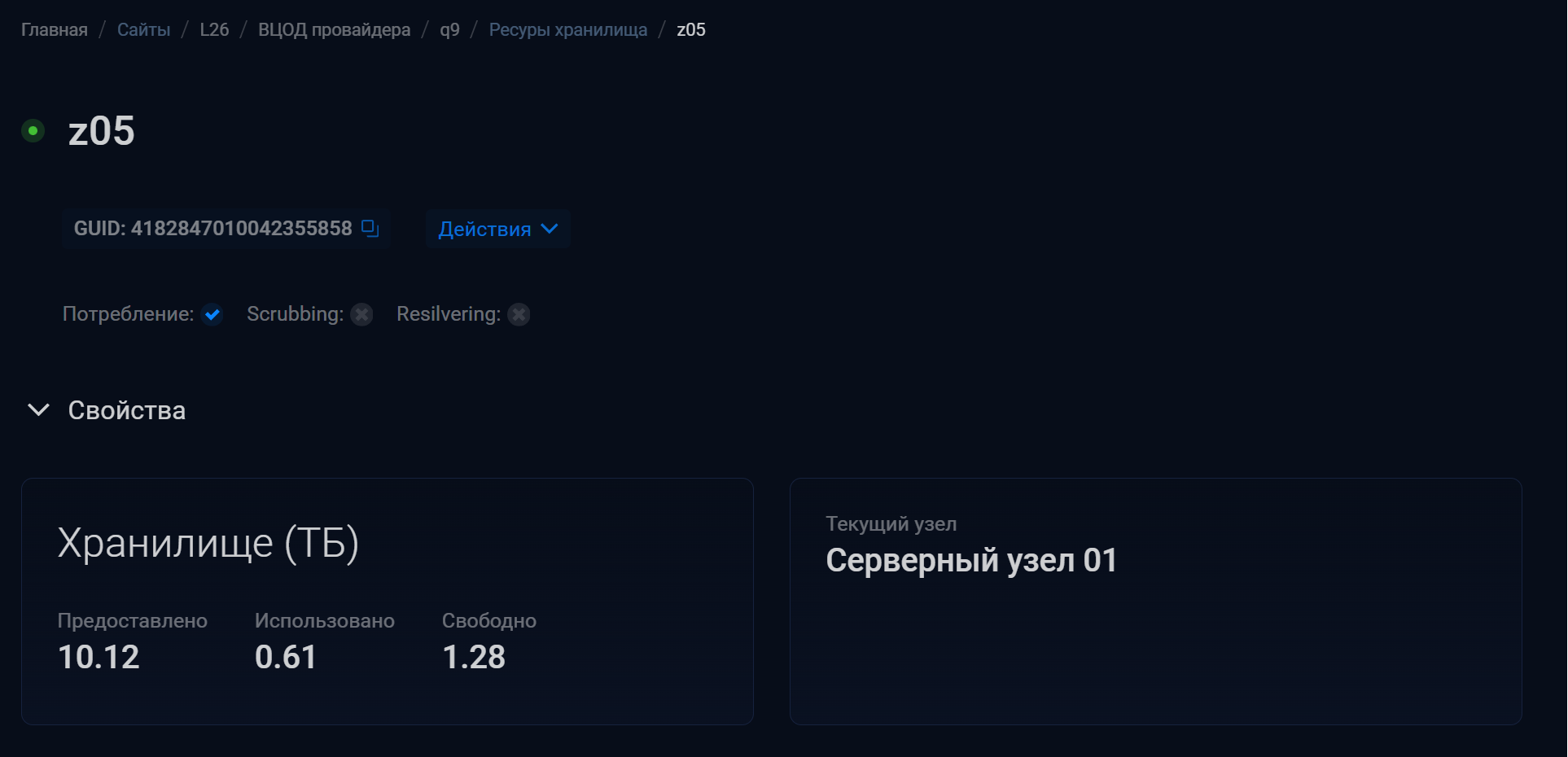Image resolution: width=1568 pixels, height=757 pixels.
Task: Go to Главная in breadcrumbs
Action: click(55, 30)
